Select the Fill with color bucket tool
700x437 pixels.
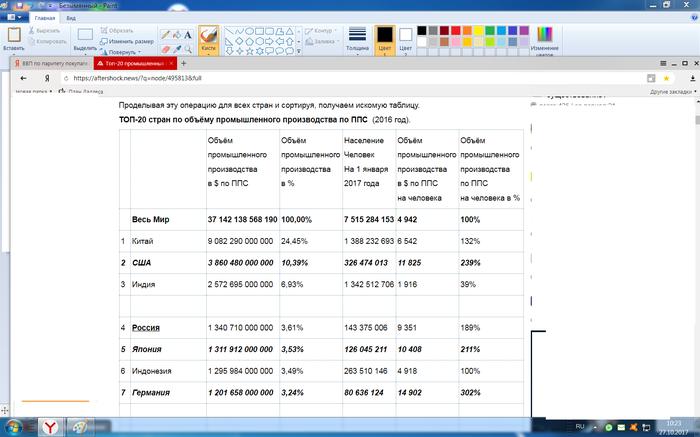click(178, 34)
